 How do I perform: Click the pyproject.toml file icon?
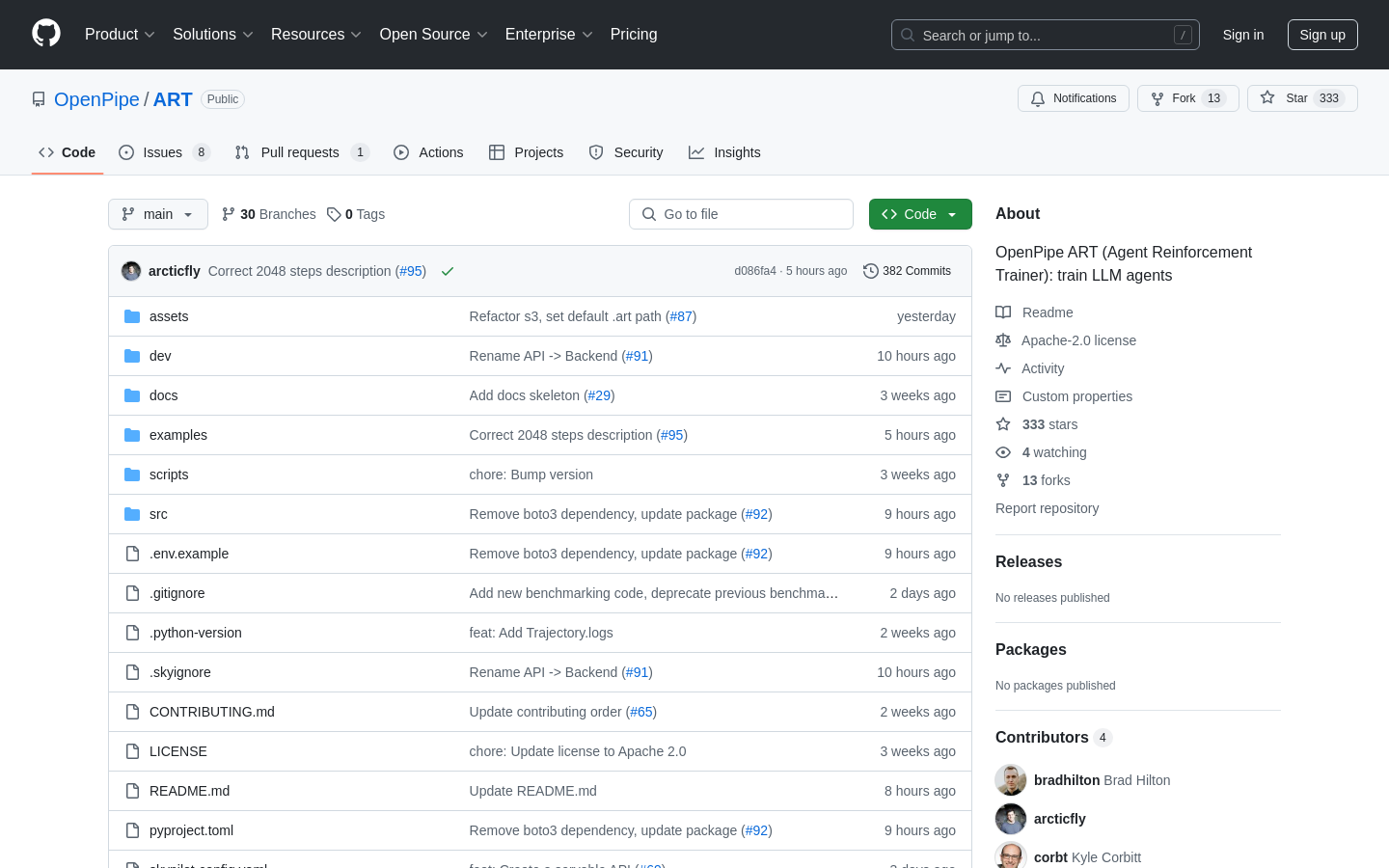(x=132, y=830)
